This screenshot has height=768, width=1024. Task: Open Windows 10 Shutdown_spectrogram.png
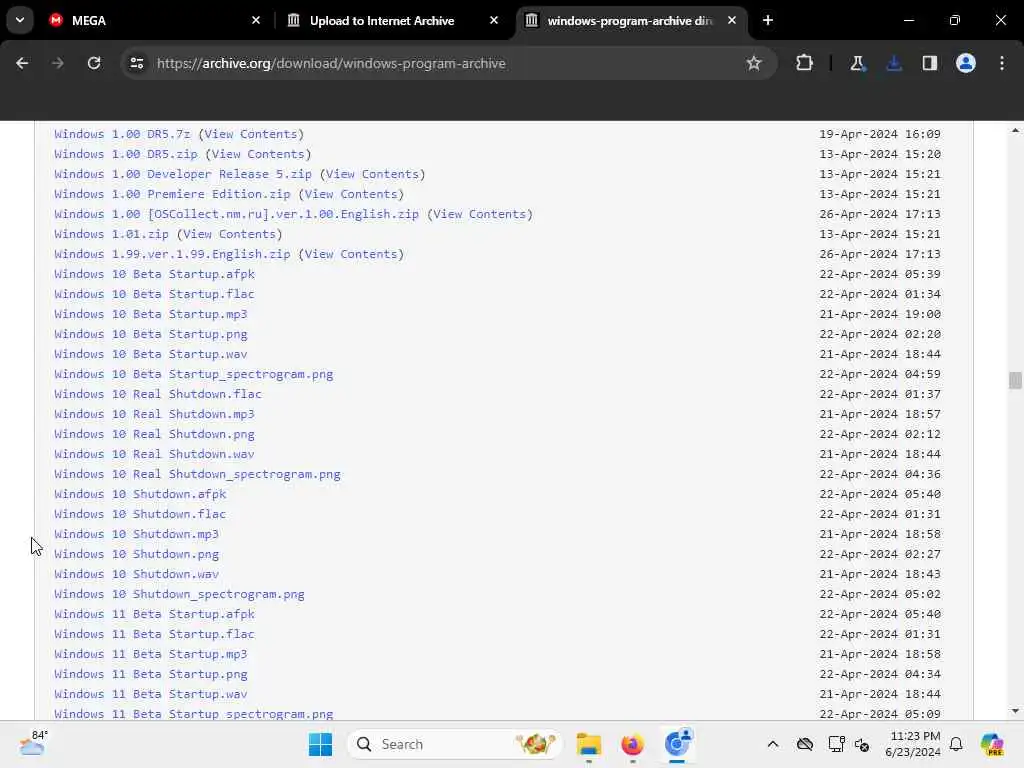tap(180, 594)
